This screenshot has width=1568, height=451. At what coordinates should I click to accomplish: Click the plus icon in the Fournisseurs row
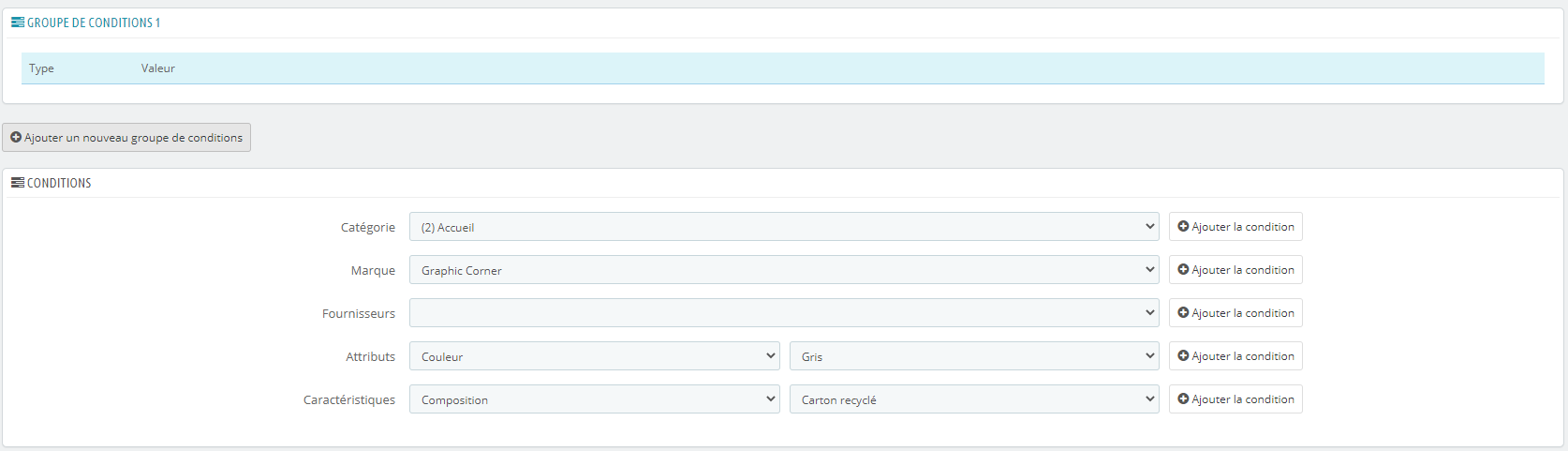[x=1183, y=312]
